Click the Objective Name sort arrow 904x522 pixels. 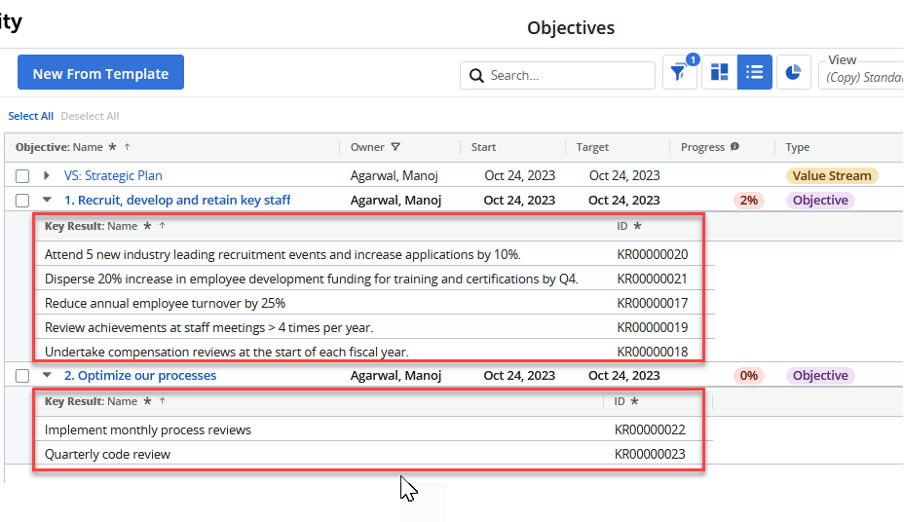(127, 147)
